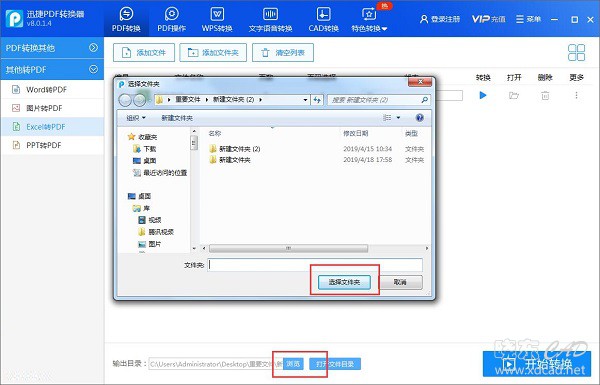This screenshot has height=385, width=600.
Task: Click the refresh button in address bar
Action: click(317, 100)
